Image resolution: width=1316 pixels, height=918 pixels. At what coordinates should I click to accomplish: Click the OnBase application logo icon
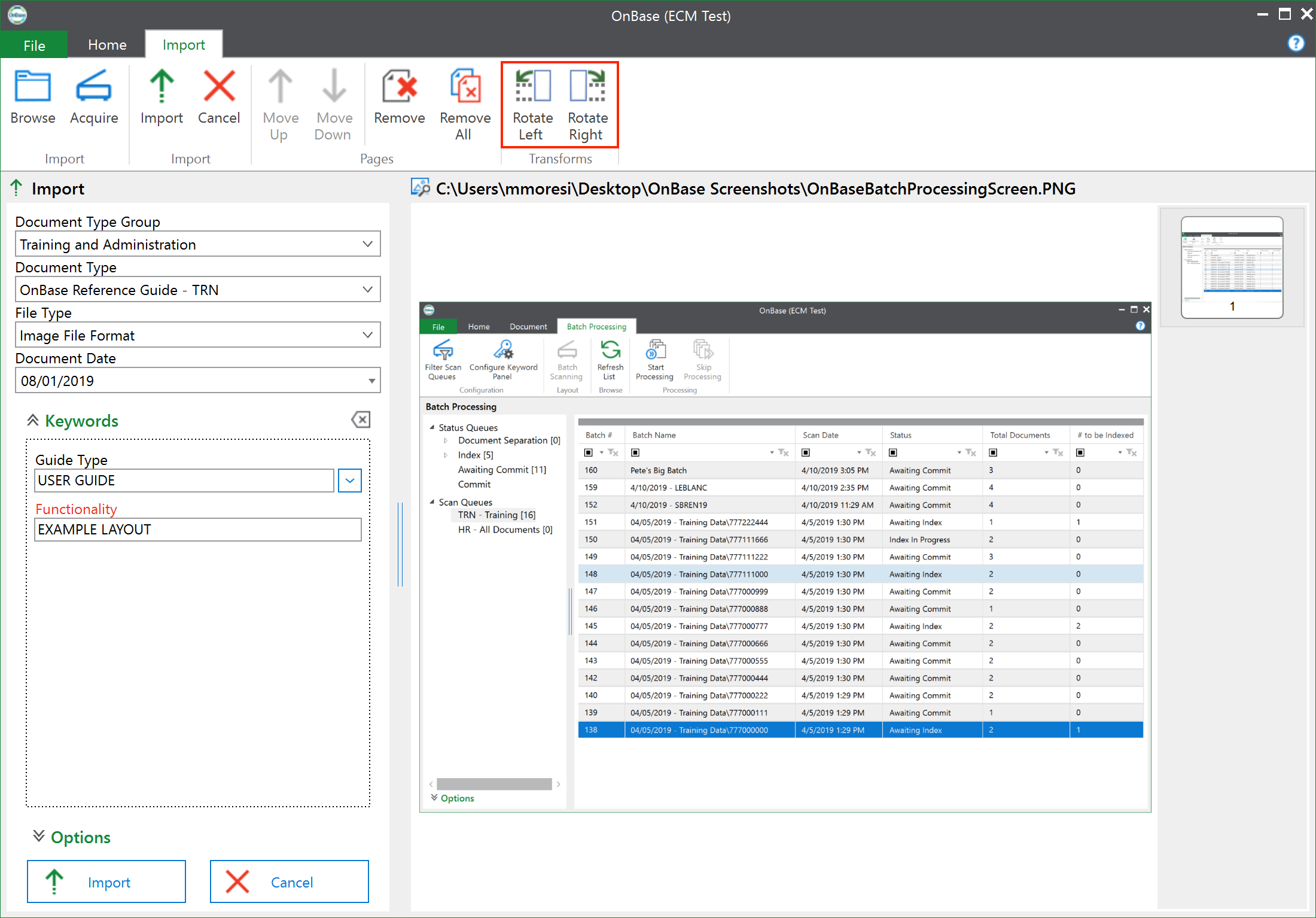17,14
